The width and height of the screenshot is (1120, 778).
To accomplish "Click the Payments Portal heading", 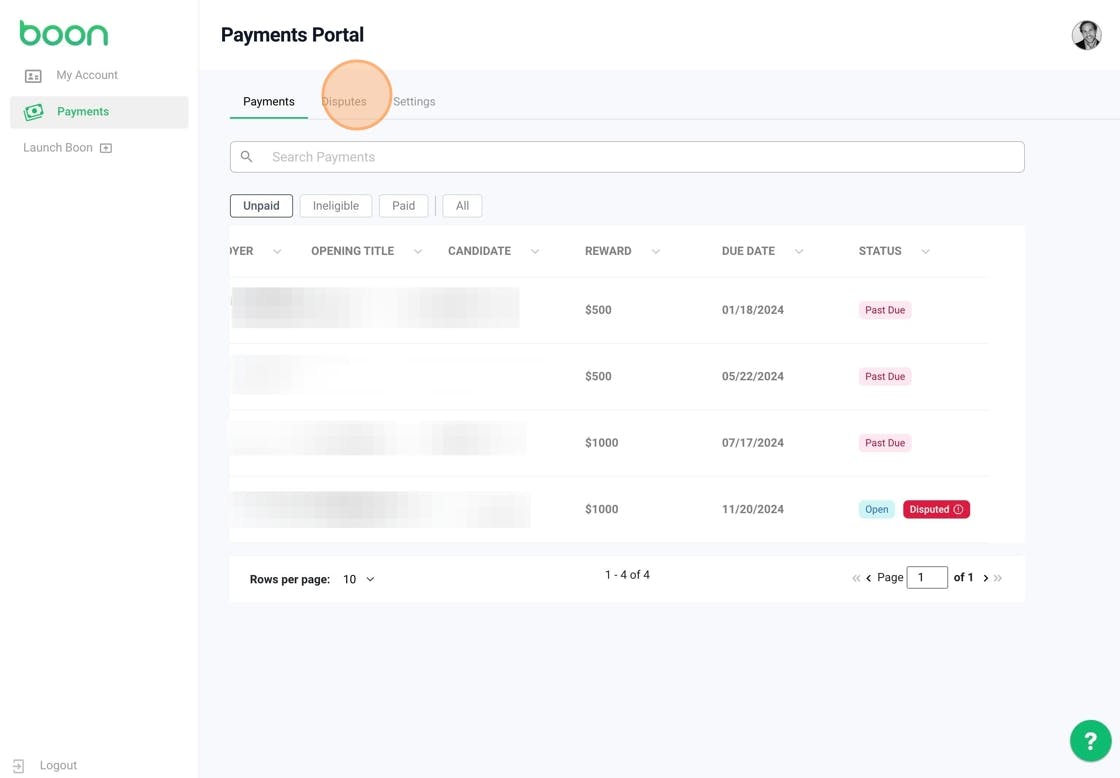I will click(292, 35).
